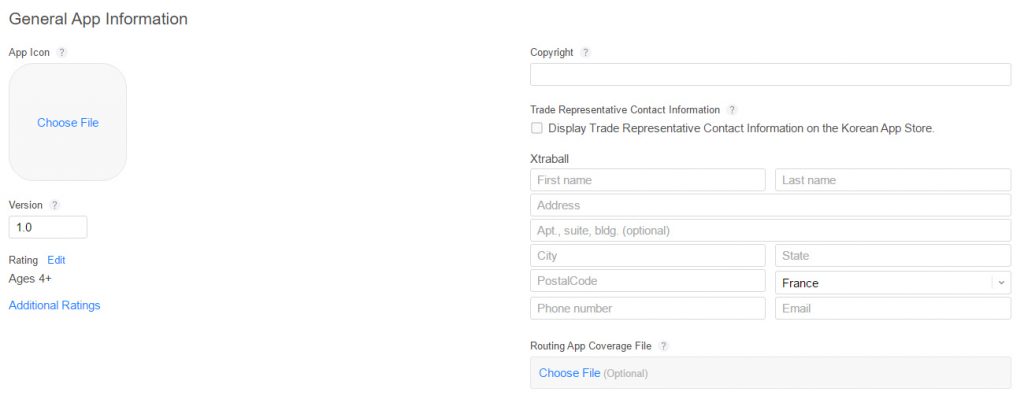Open the Additional Ratings link
The width and height of the screenshot is (1024, 403).
(x=54, y=305)
